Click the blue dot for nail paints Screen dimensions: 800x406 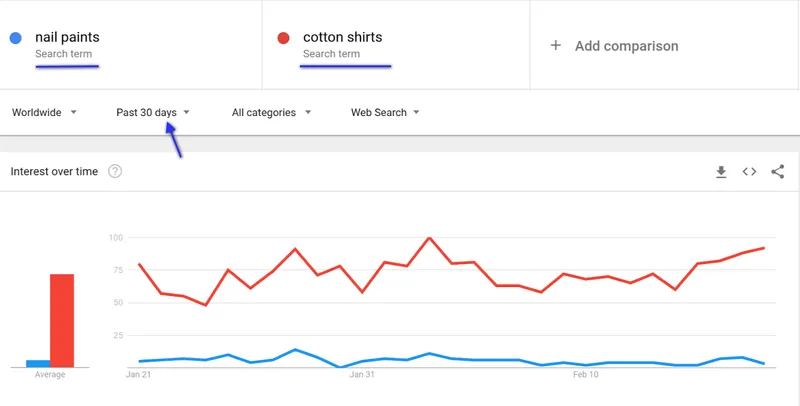pyautogui.click(x=16, y=38)
